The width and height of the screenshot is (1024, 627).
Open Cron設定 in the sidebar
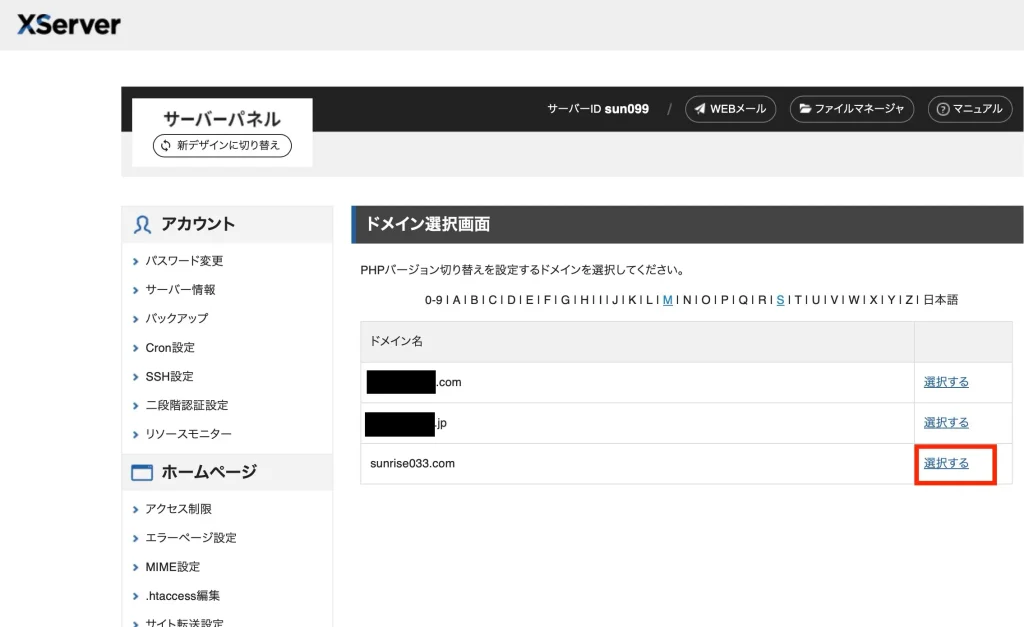tap(170, 347)
